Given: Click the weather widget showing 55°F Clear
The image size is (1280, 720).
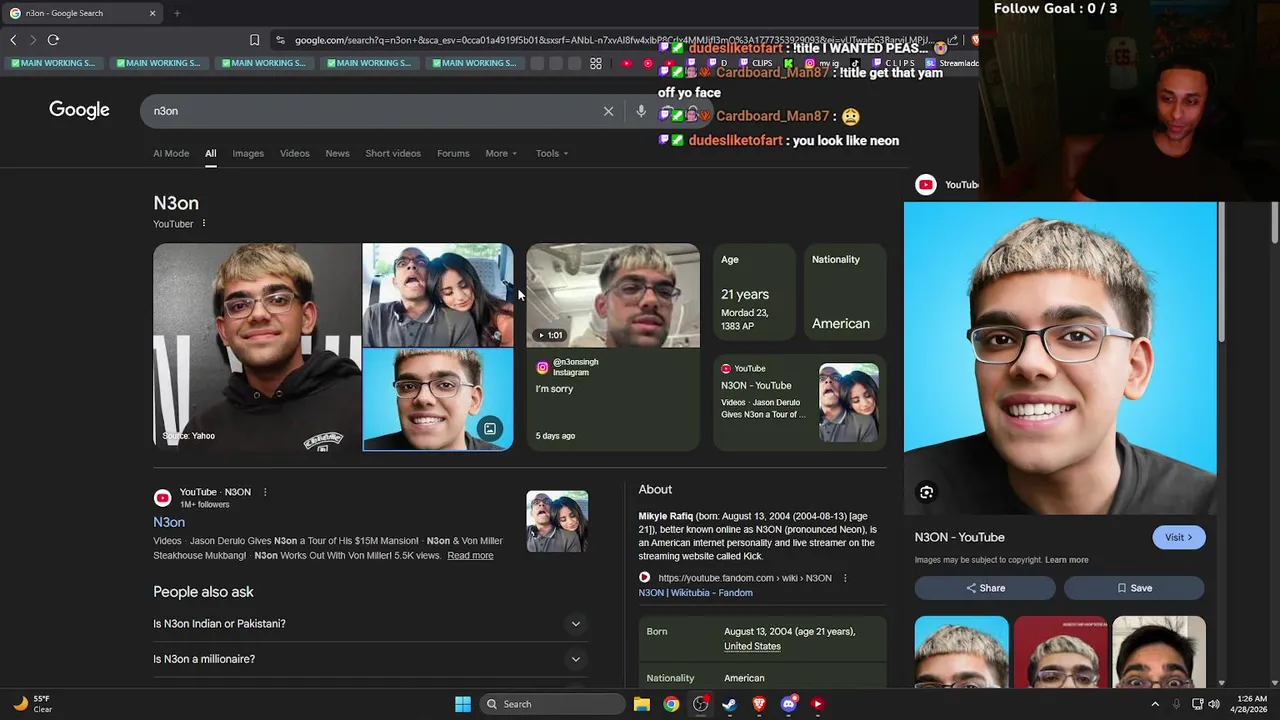Looking at the screenshot, I should pyautogui.click(x=32, y=704).
